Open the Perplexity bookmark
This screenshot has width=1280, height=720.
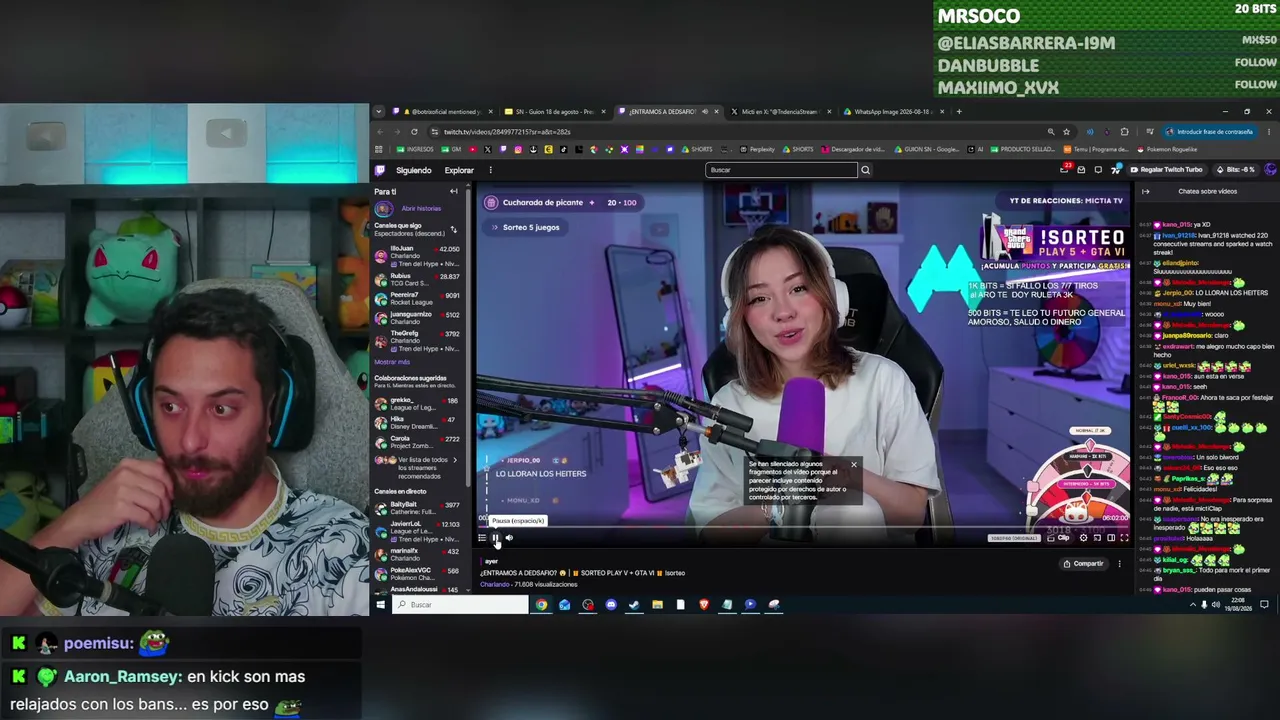(758, 150)
